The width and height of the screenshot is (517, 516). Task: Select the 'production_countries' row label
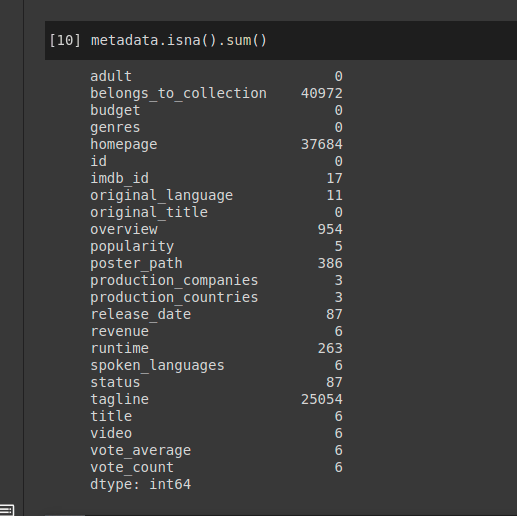[174, 297]
